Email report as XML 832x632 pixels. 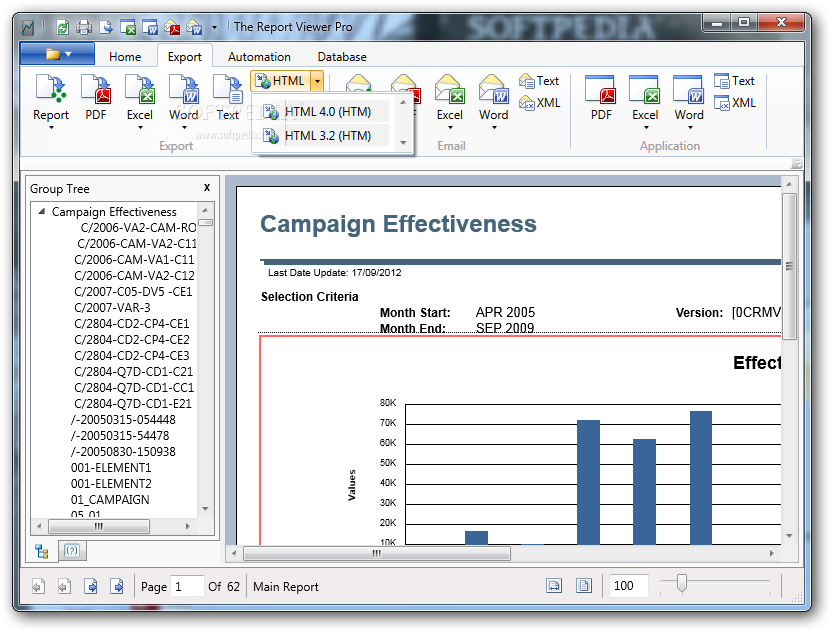539,103
